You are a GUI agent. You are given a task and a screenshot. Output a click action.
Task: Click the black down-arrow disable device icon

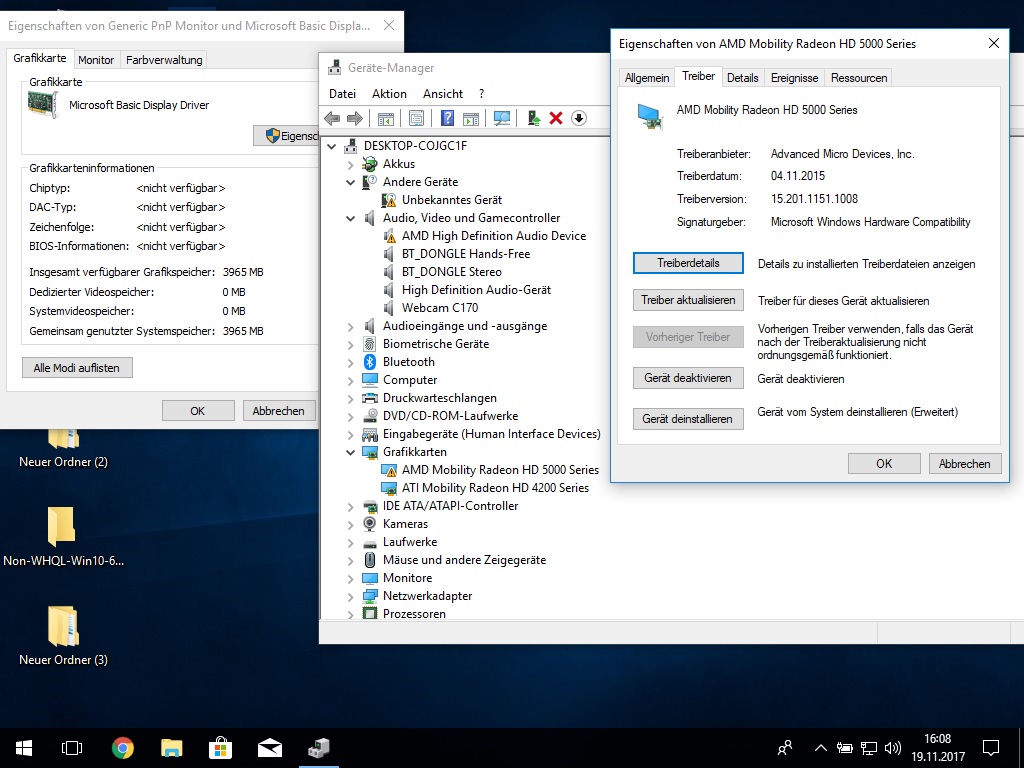pos(579,118)
